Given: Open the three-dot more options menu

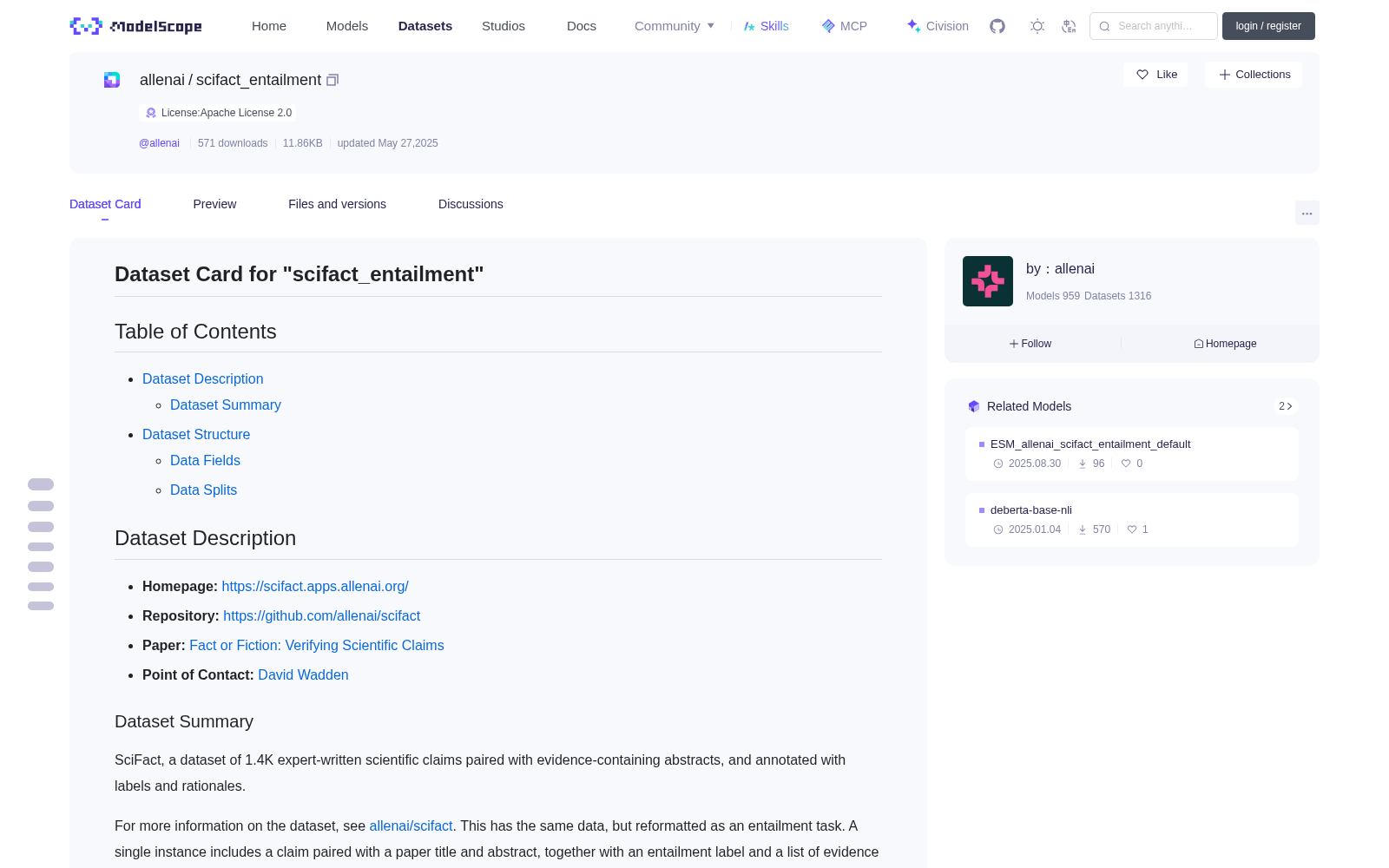Looking at the screenshot, I should tap(1307, 213).
